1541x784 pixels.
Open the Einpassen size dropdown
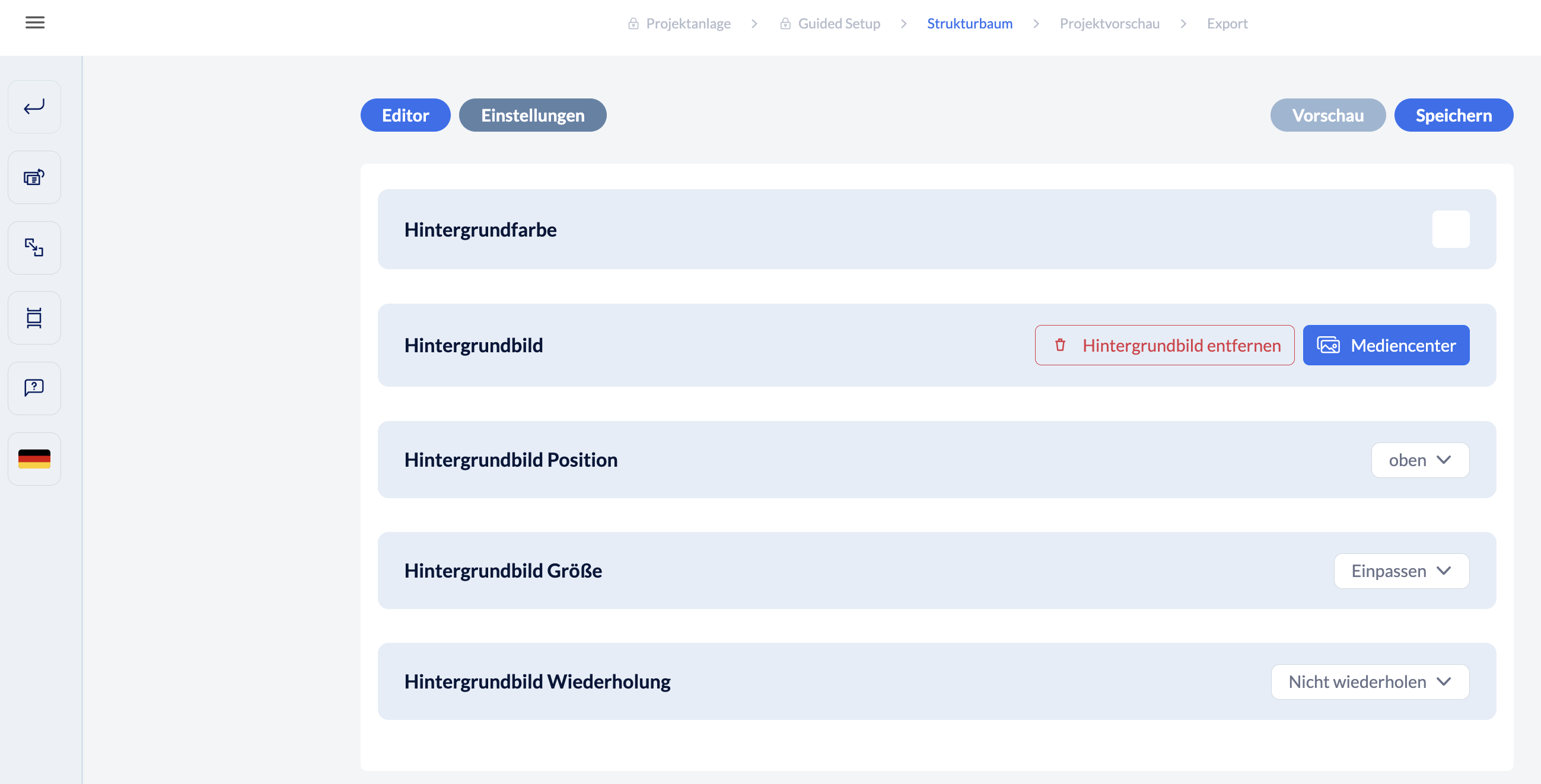pos(1401,571)
